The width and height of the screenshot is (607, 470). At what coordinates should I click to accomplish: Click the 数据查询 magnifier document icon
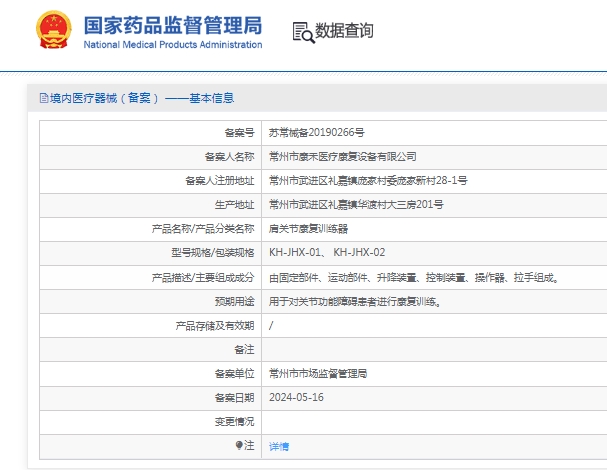tap(304, 33)
